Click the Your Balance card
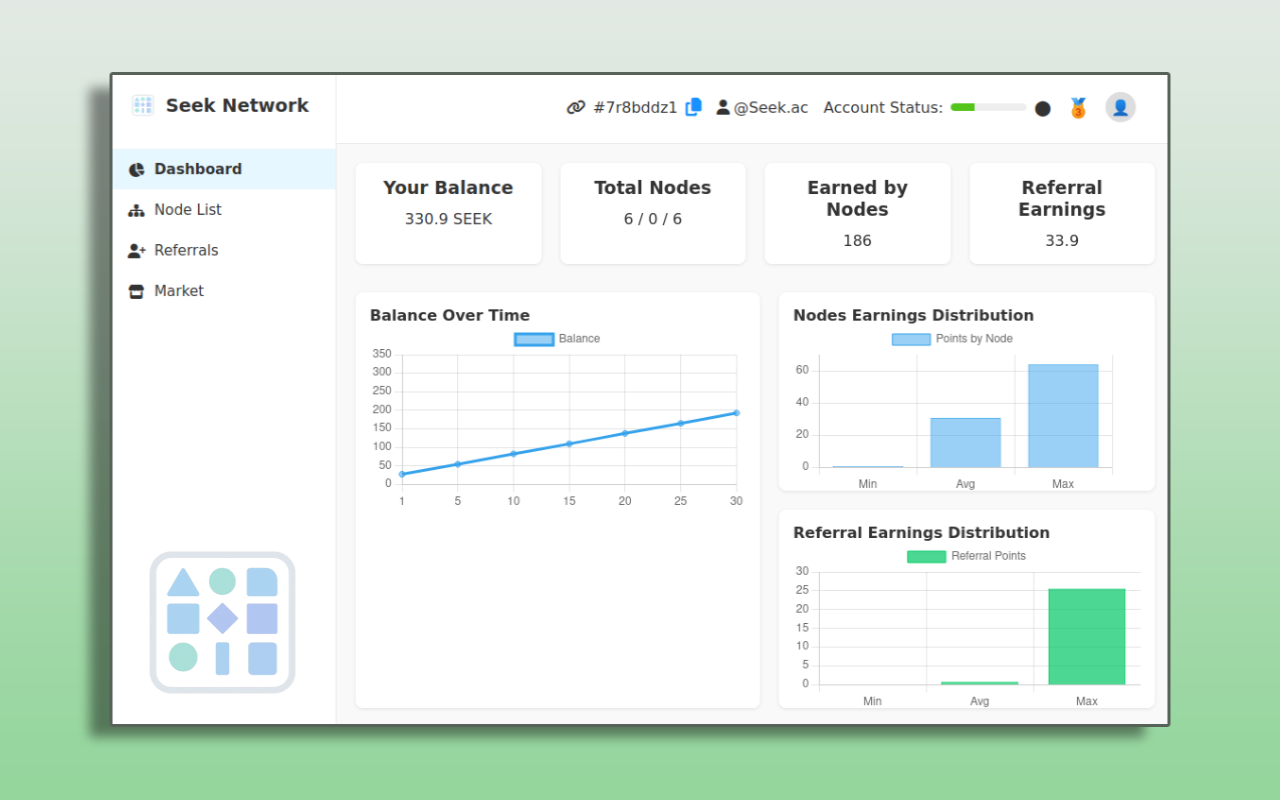Viewport: 1280px width, 800px height. (448, 213)
